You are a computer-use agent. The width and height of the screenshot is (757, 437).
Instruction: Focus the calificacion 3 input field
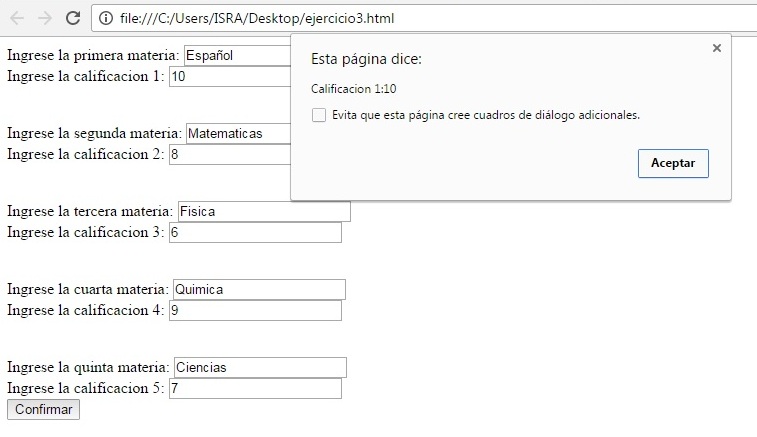255,232
